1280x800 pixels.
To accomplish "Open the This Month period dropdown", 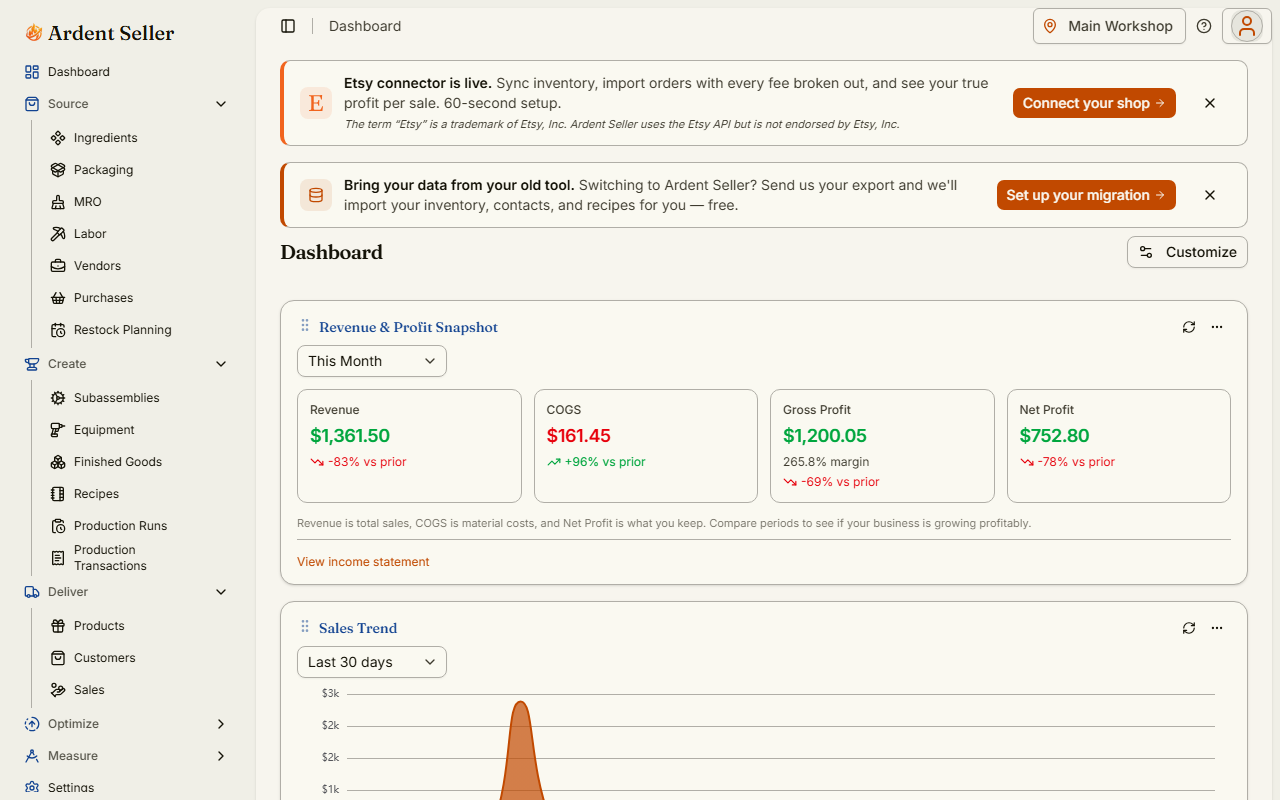I will [x=372, y=361].
